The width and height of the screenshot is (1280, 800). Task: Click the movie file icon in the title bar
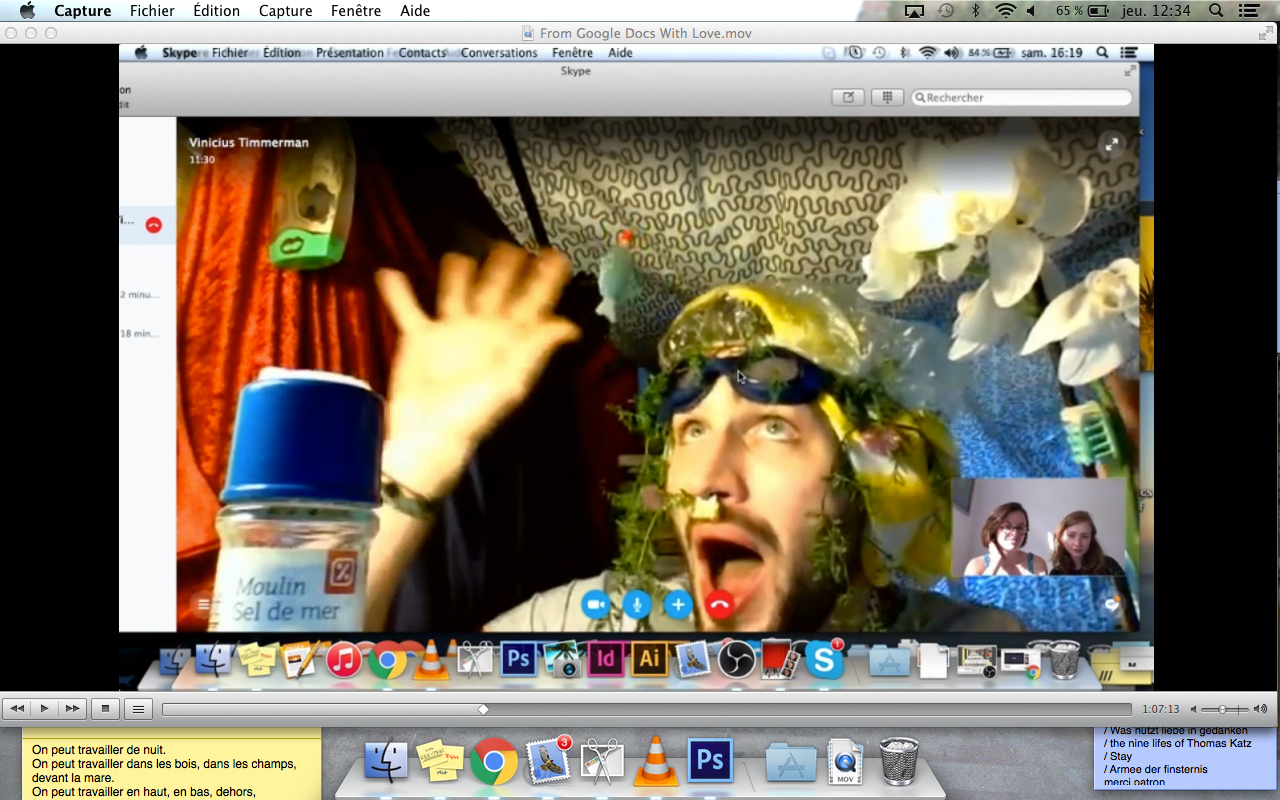point(528,33)
